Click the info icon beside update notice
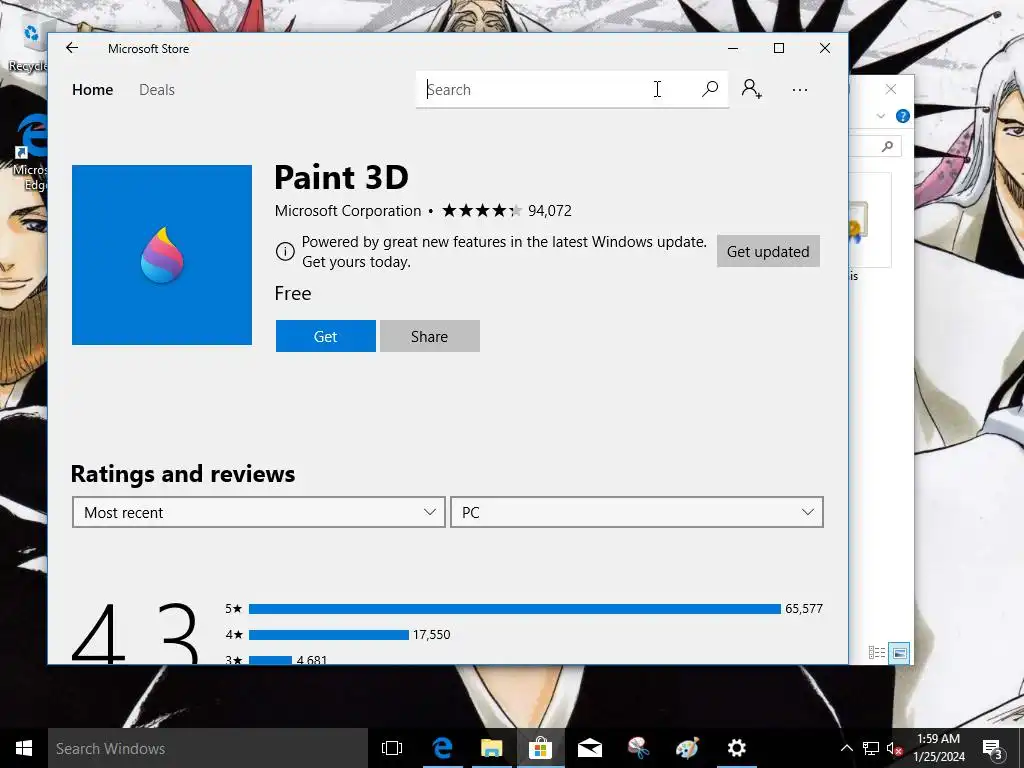Image resolution: width=1024 pixels, height=768 pixels. 285,251
